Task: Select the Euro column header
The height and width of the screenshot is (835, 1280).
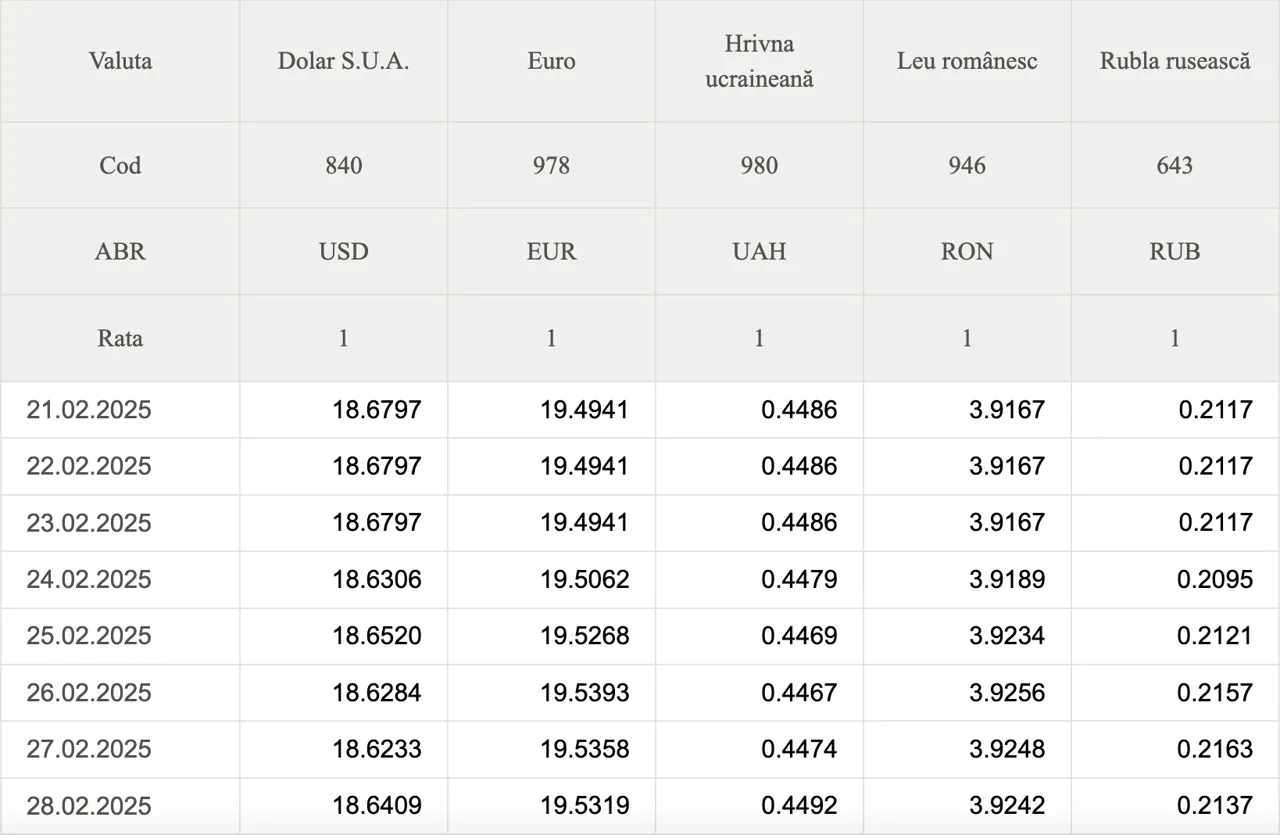Action: tap(551, 61)
